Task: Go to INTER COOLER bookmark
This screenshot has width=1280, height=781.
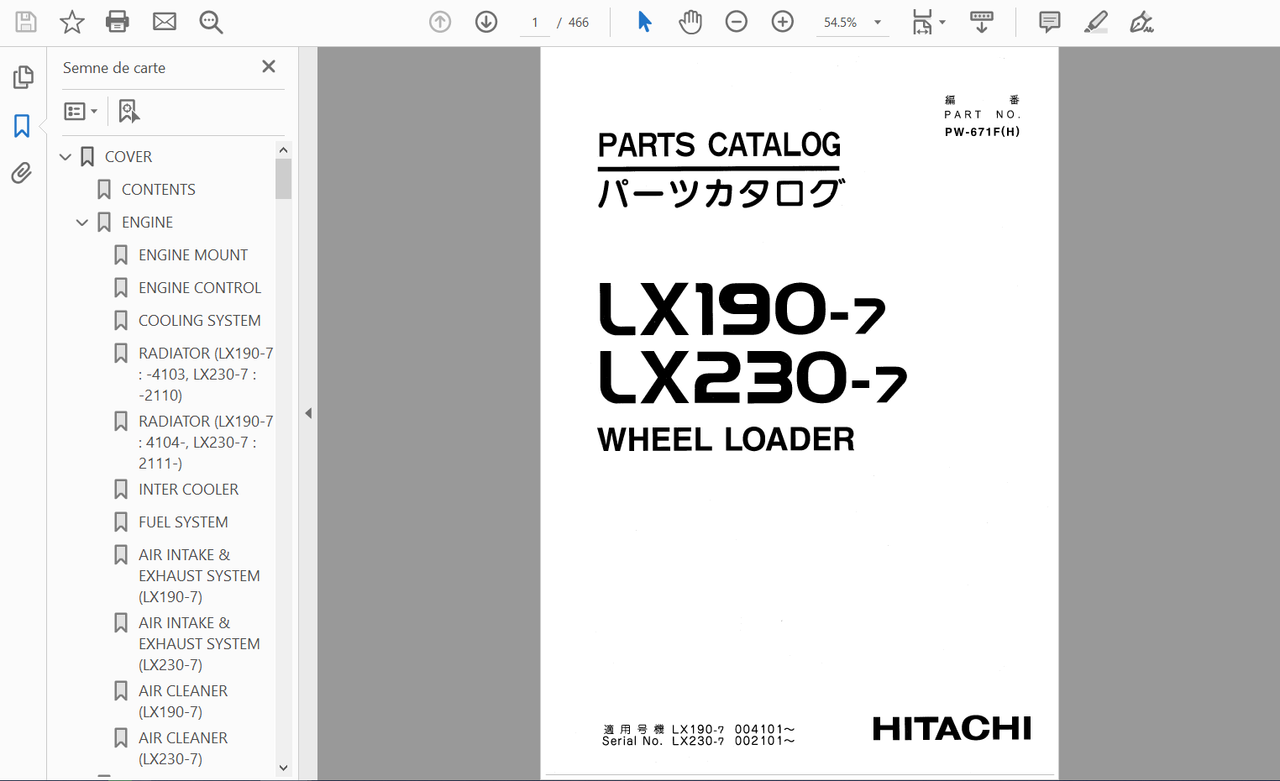Action: point(189,490)
